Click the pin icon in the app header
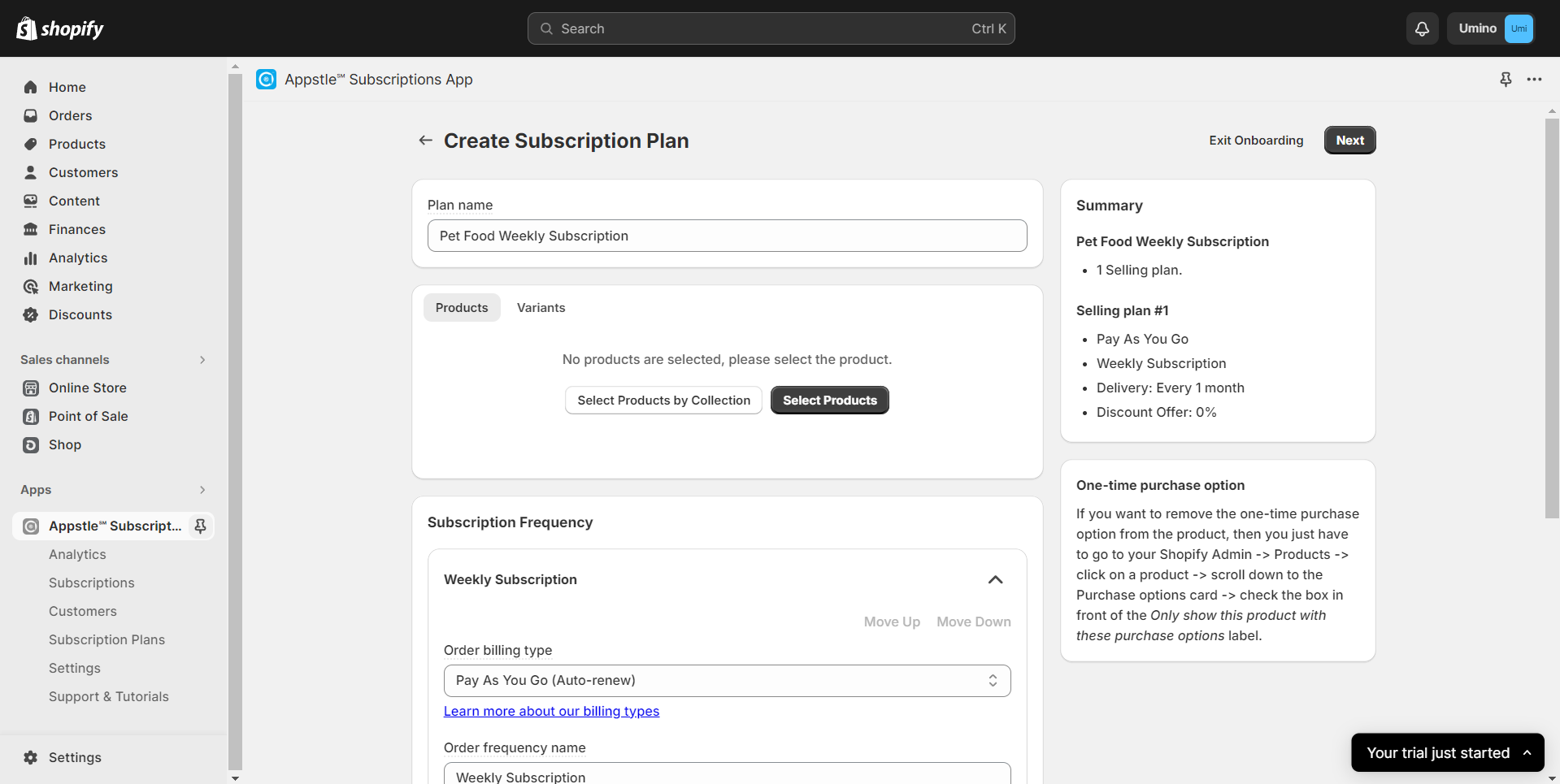 pos(1506,80)
